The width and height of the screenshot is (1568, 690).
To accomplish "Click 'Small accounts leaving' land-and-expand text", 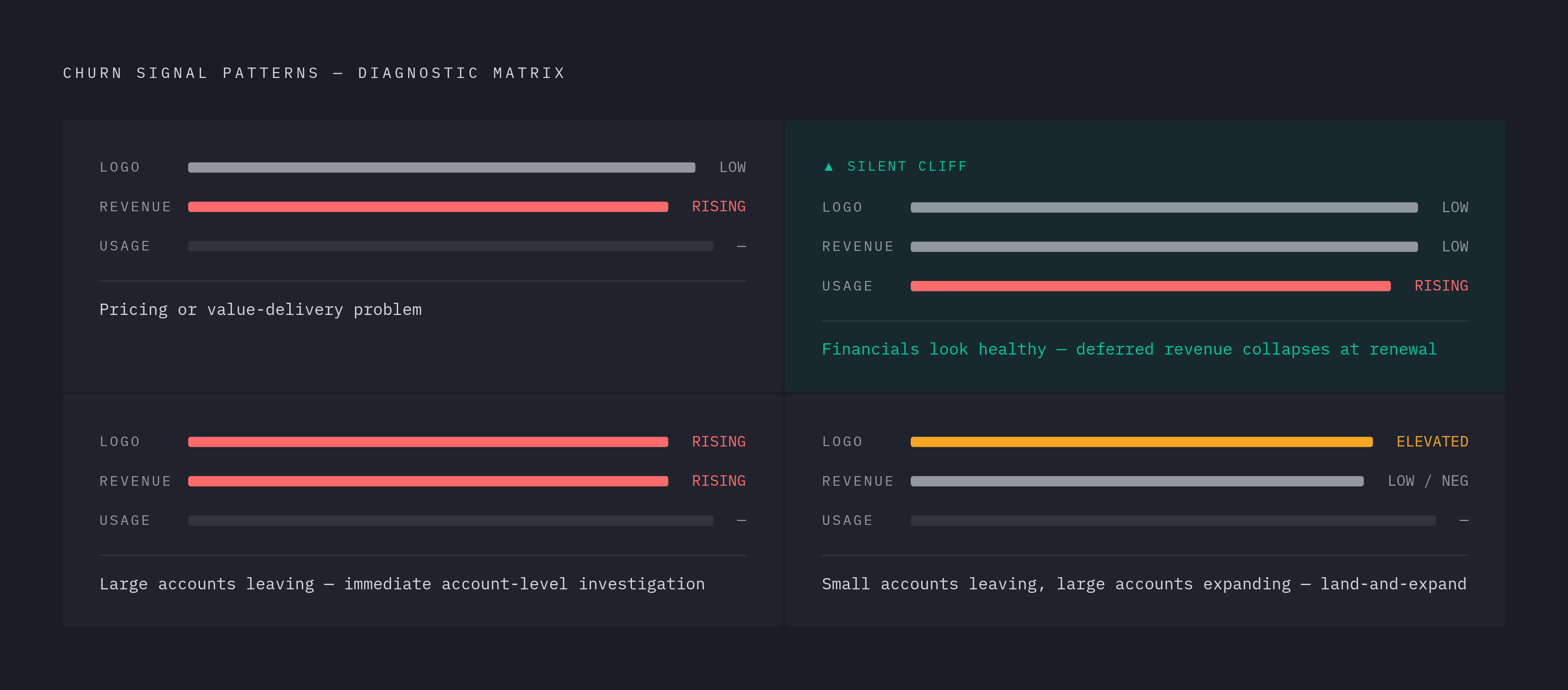I will [x=1144, y=585].
